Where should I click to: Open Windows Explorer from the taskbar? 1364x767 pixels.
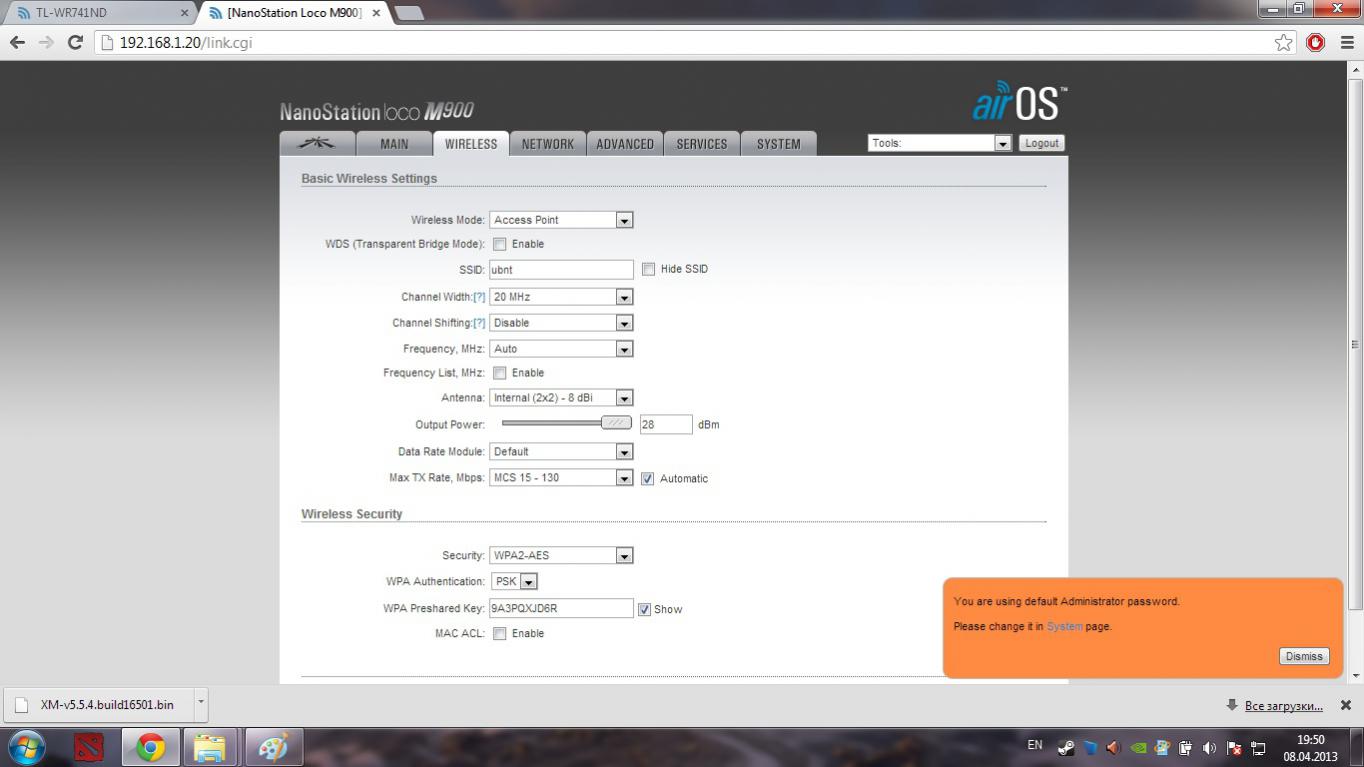tap(210, 747)
